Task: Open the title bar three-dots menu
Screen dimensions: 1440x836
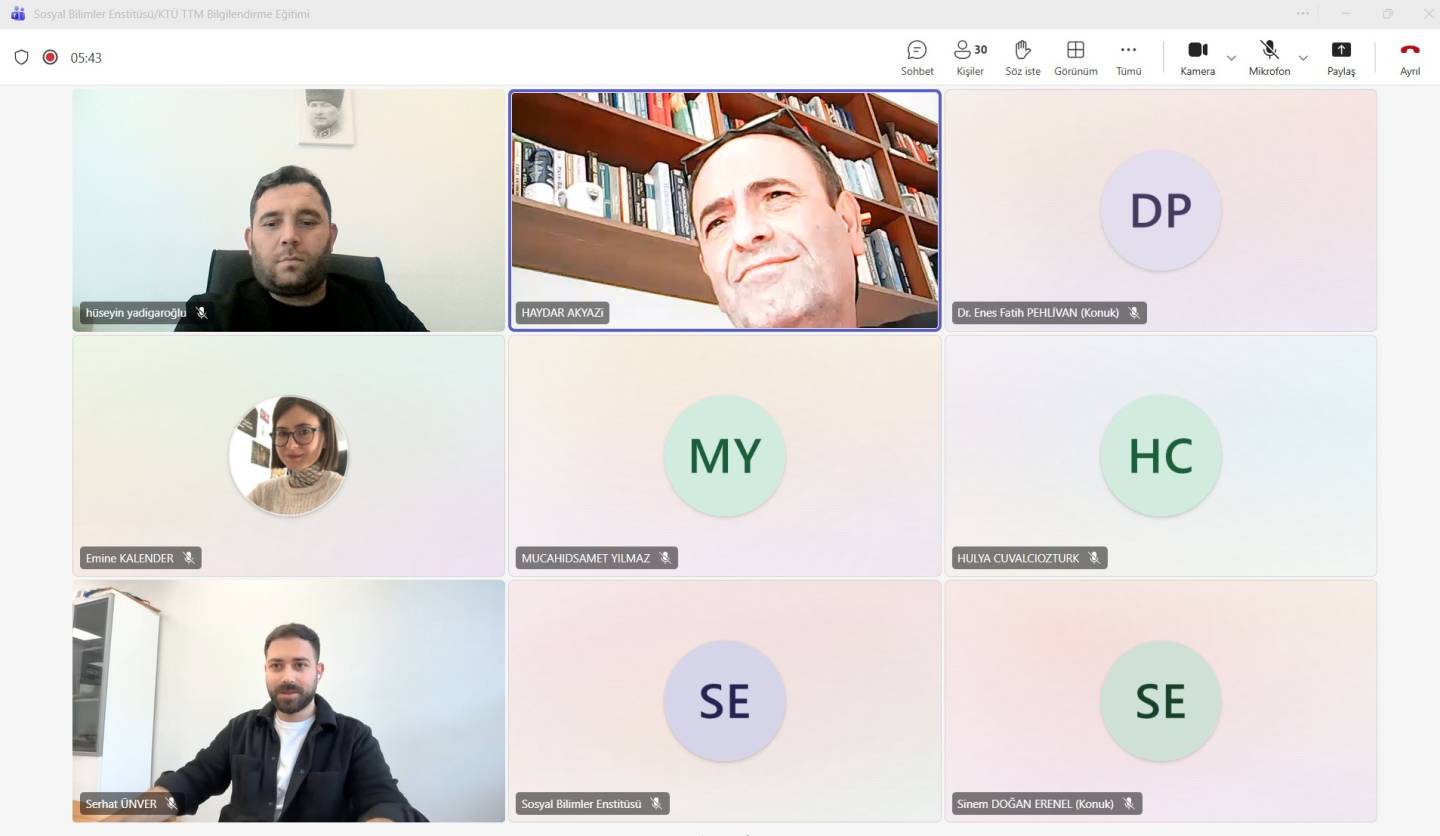Action: [x=1302, y=14]
